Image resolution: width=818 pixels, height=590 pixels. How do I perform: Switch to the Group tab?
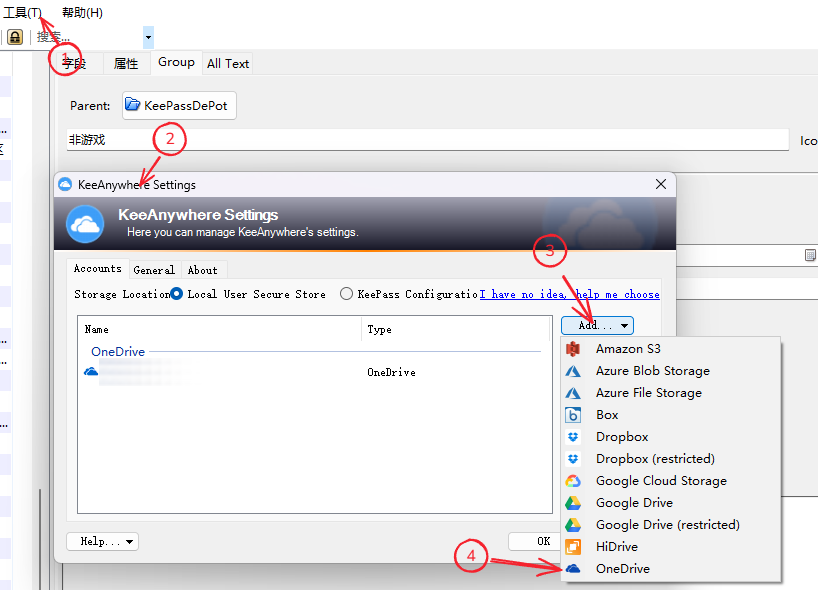176,62
